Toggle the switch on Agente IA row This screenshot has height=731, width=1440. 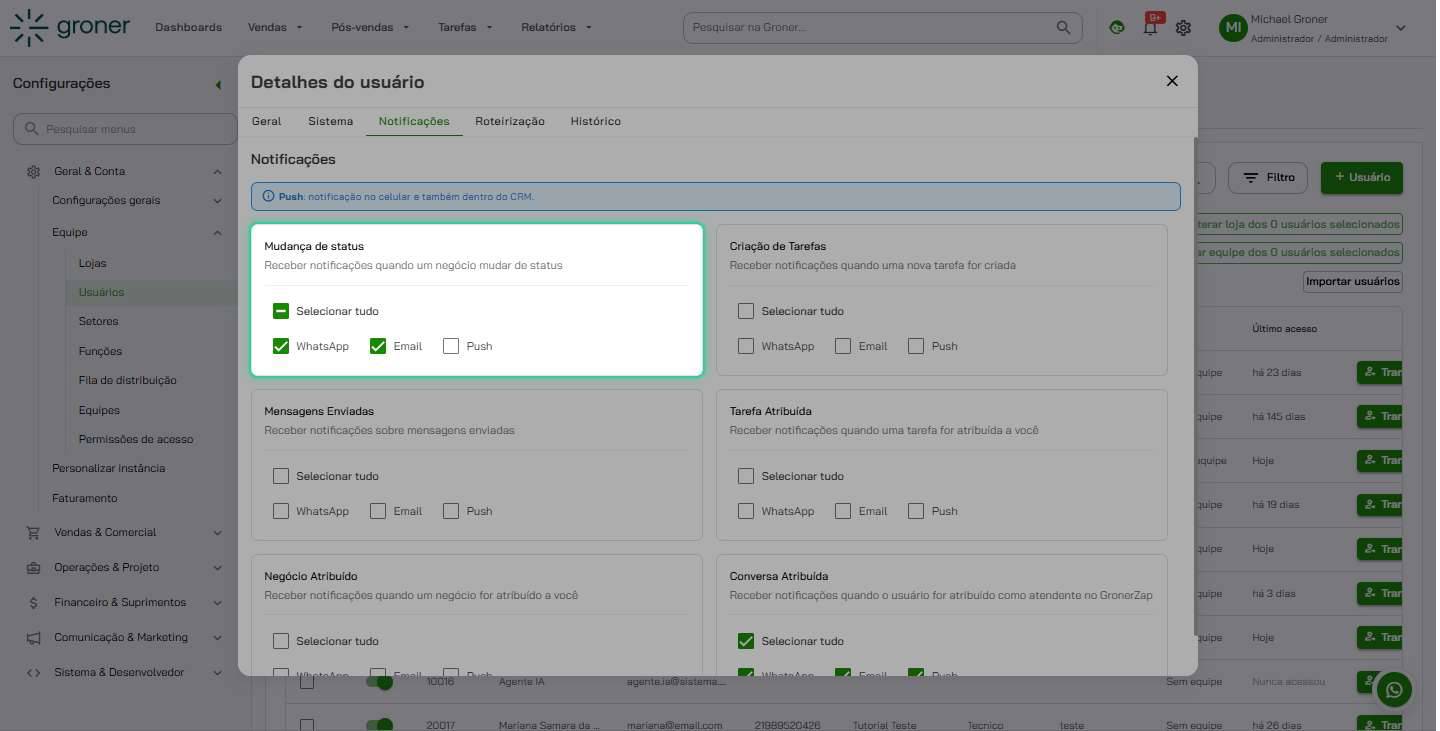point(379,682)
